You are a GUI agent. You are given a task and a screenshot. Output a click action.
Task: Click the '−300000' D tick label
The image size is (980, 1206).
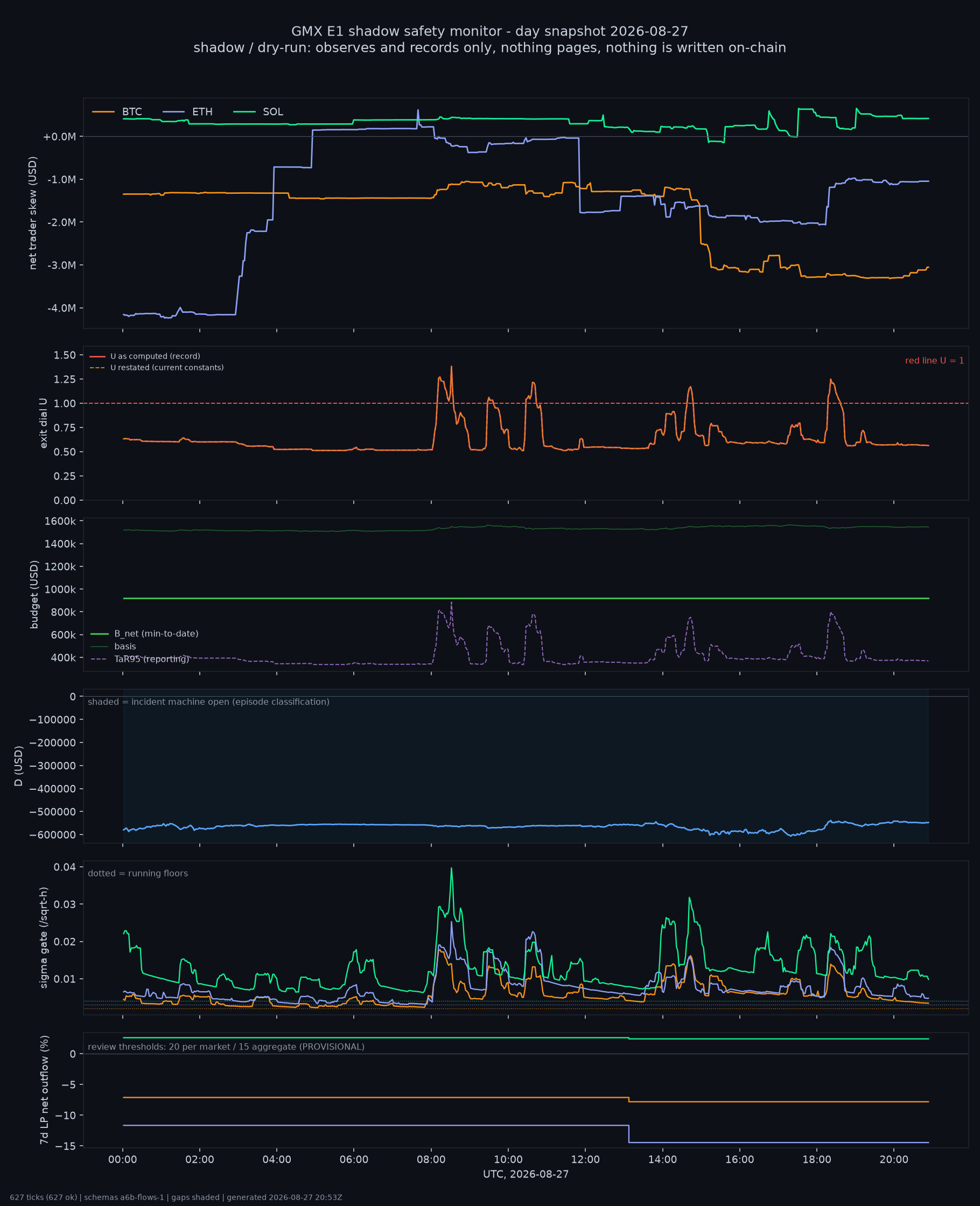(52, 766)
